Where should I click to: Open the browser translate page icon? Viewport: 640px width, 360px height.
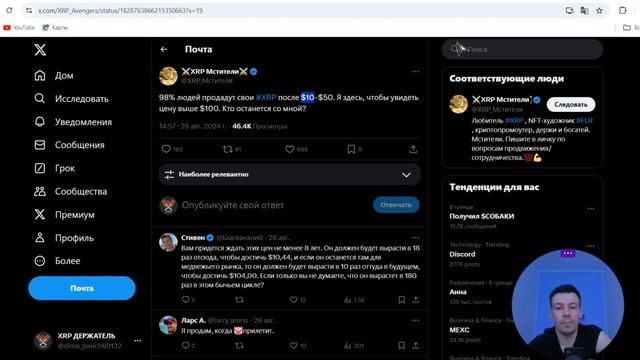click(584, 11)
